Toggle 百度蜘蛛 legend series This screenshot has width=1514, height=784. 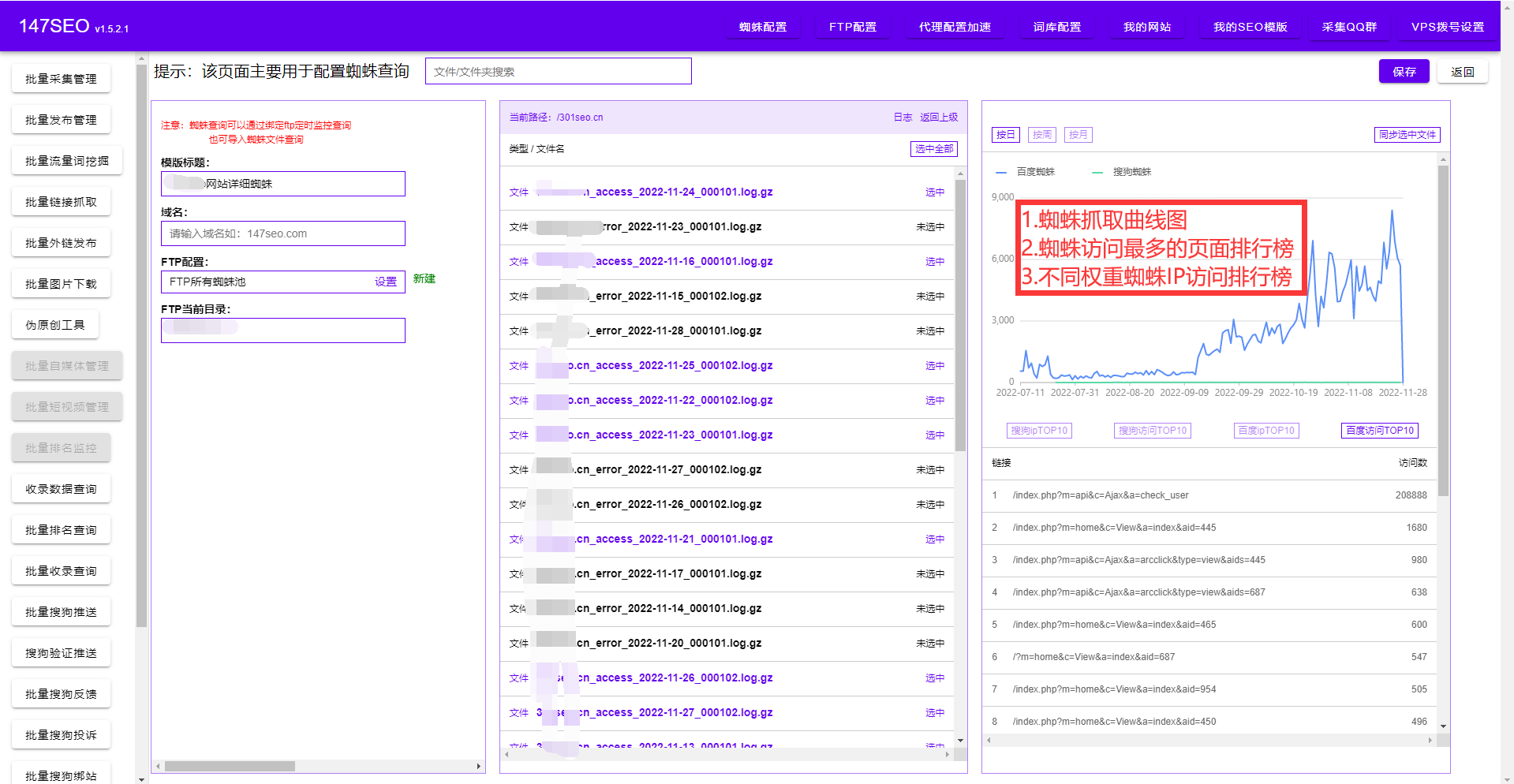tap(1026, 172)
